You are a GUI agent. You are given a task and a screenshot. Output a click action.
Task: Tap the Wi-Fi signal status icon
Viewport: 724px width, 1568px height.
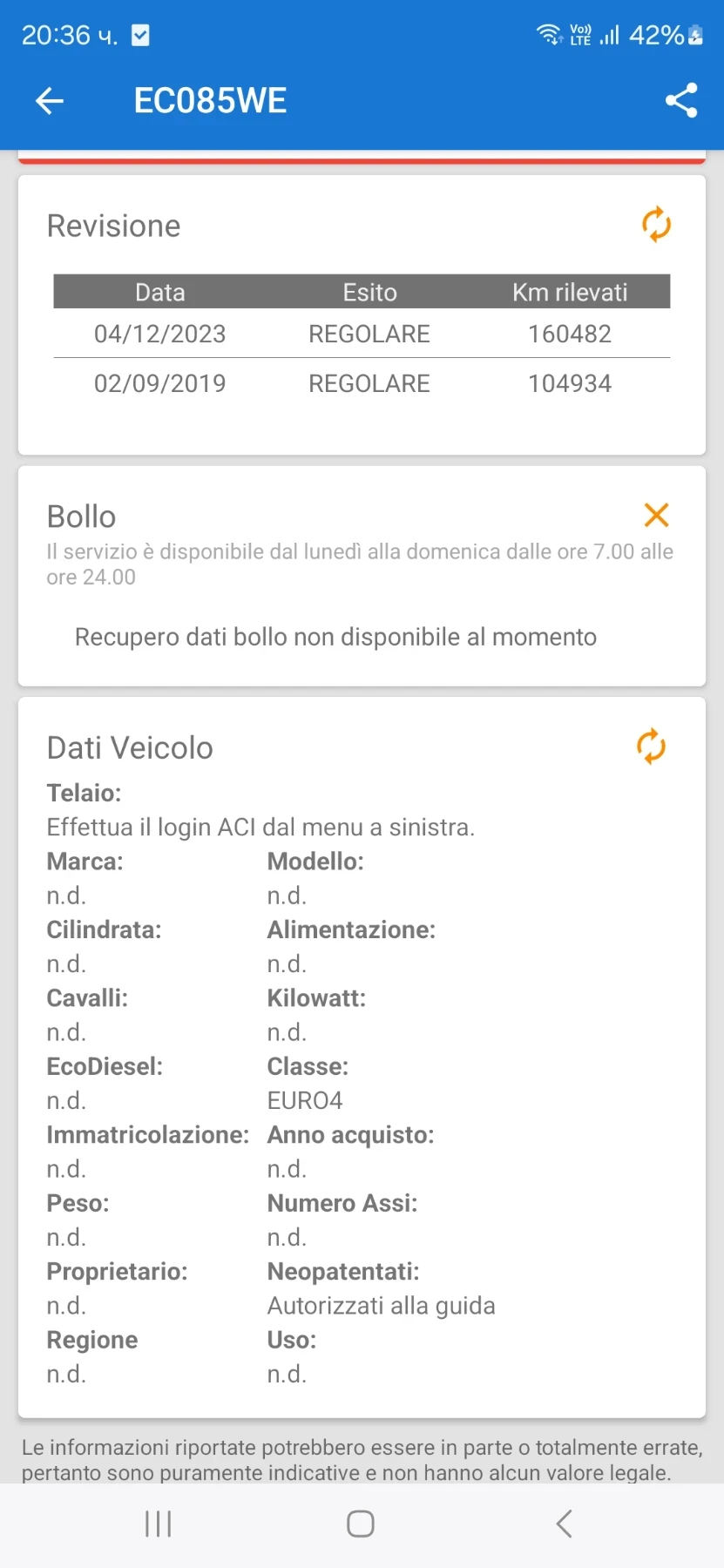(549, 35)
